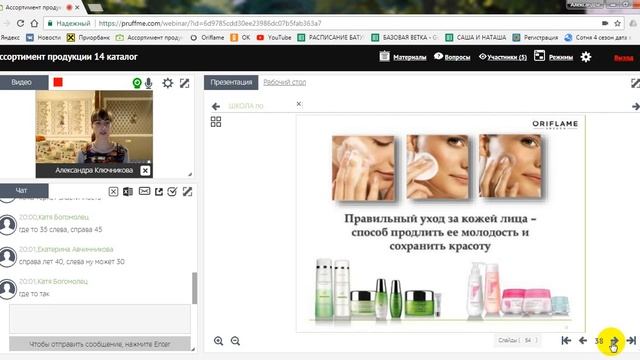Screen dimensions: 640x360
Task: Expand the chat panel to fullscreen
Action: point(187,191)
